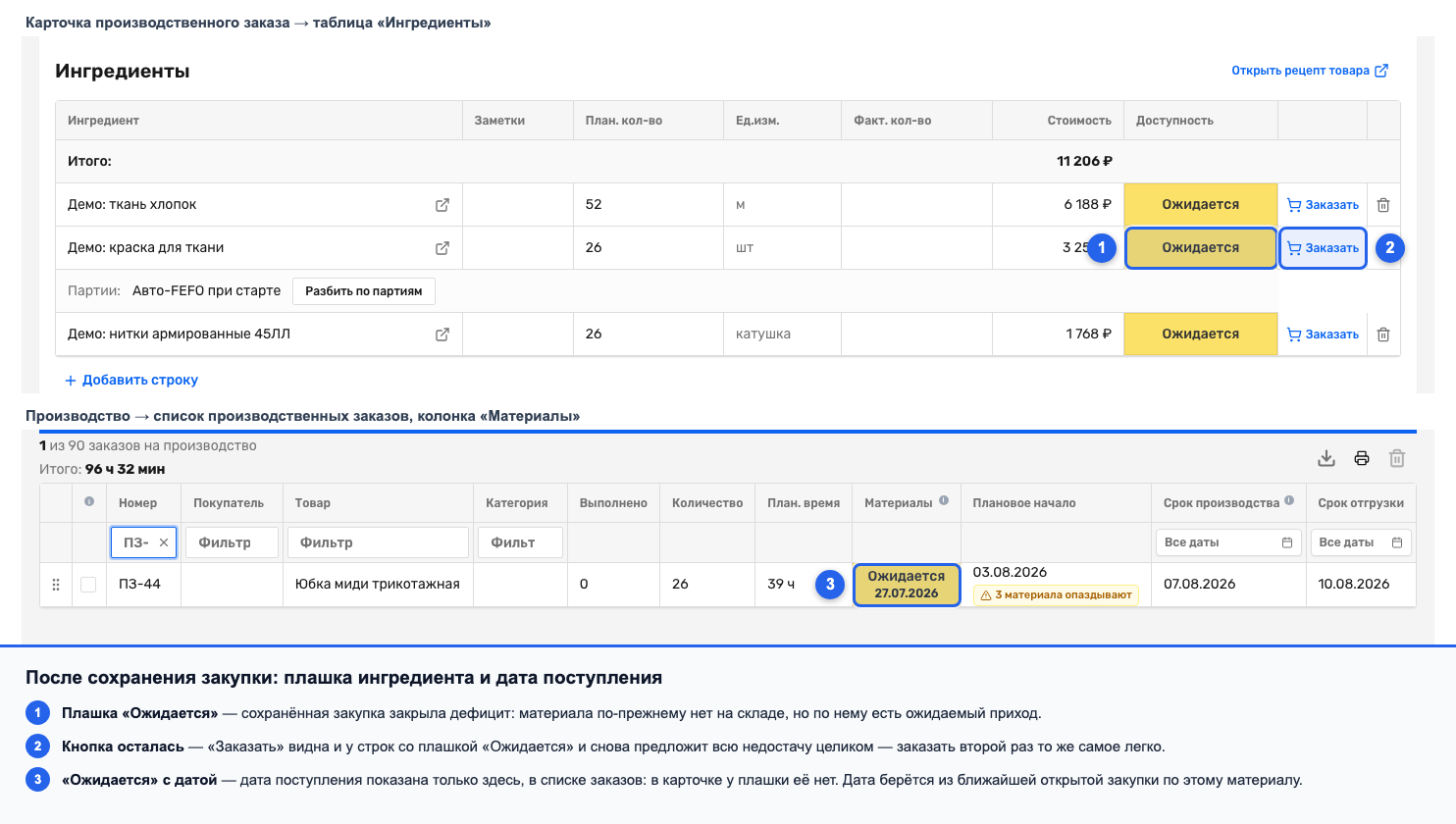Click product Юбка миди трикотажная
This screenshot has width=1456, height=824.
pyautogui.click(x=378, y=585)
